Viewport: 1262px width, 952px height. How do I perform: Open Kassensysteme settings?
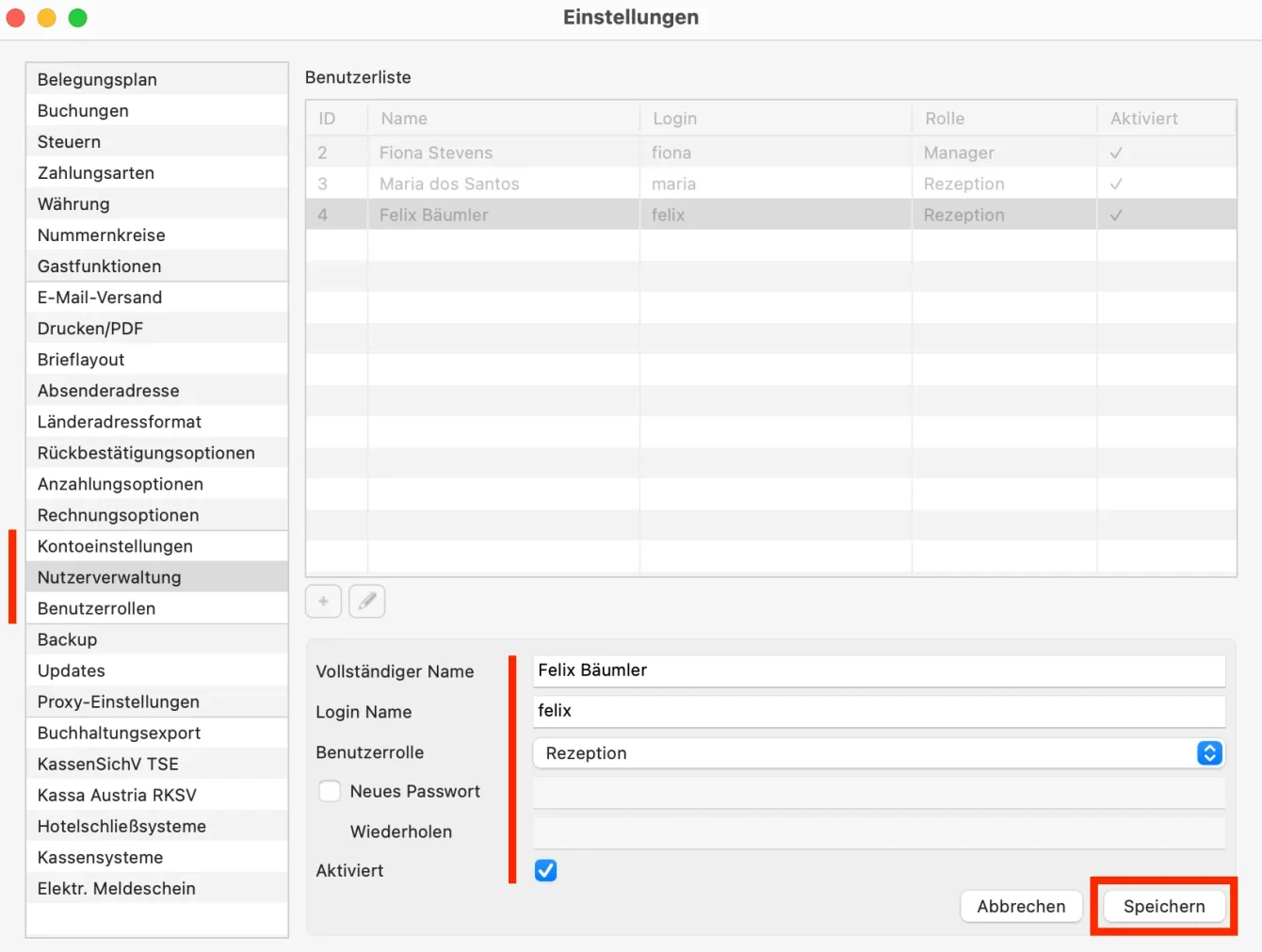[157, 856]
